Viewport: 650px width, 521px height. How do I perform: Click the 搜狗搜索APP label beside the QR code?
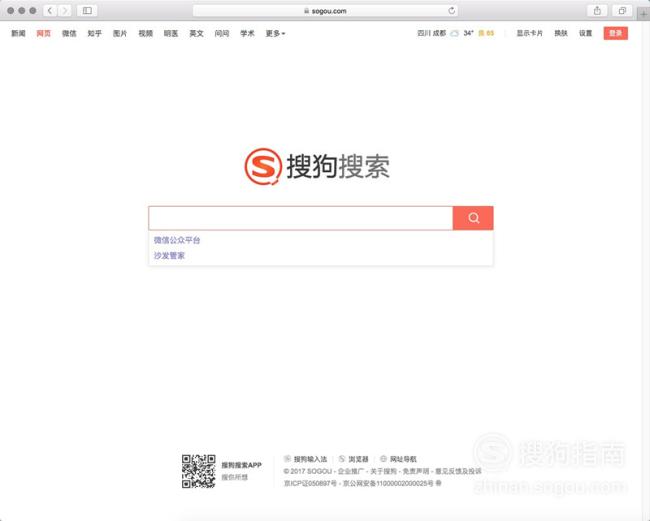tap(242, 465)
